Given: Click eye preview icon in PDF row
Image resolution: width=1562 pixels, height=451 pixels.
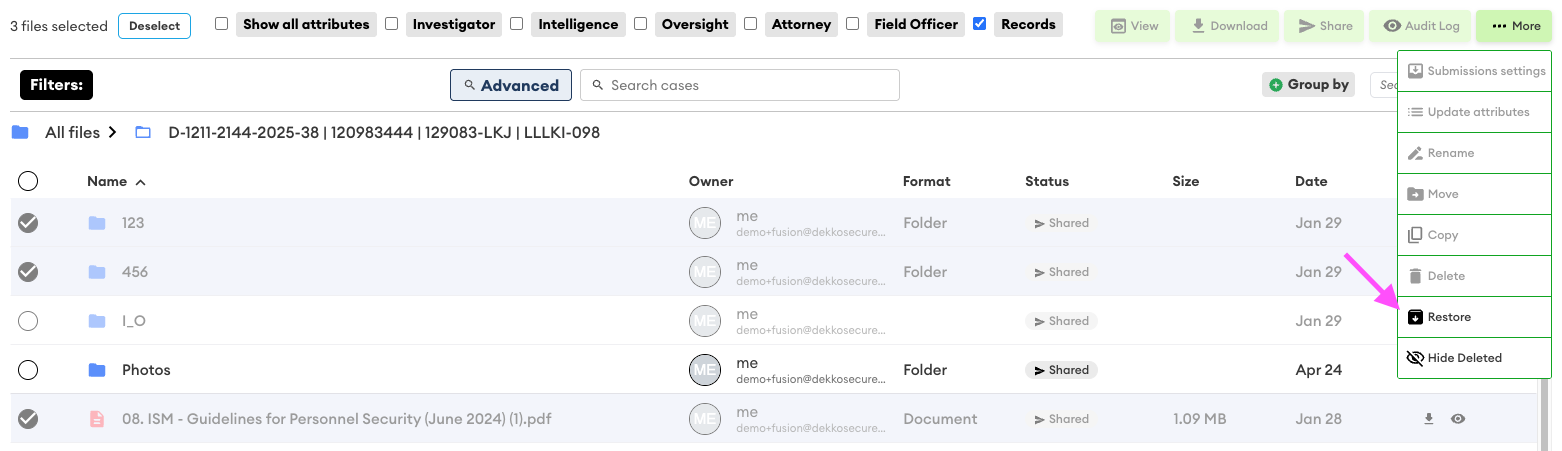Looking at the screenshot, I should 1458,419.
